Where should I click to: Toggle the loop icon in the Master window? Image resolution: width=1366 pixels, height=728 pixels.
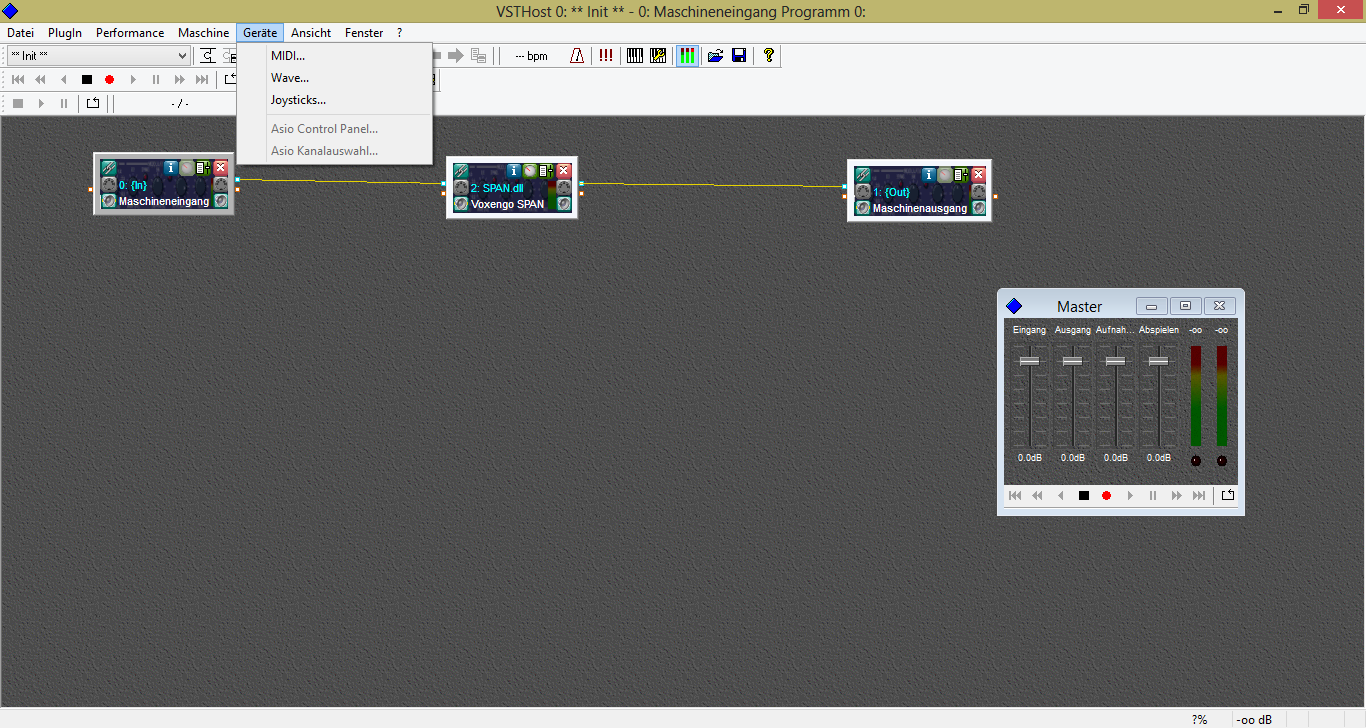click(1228, 495)
